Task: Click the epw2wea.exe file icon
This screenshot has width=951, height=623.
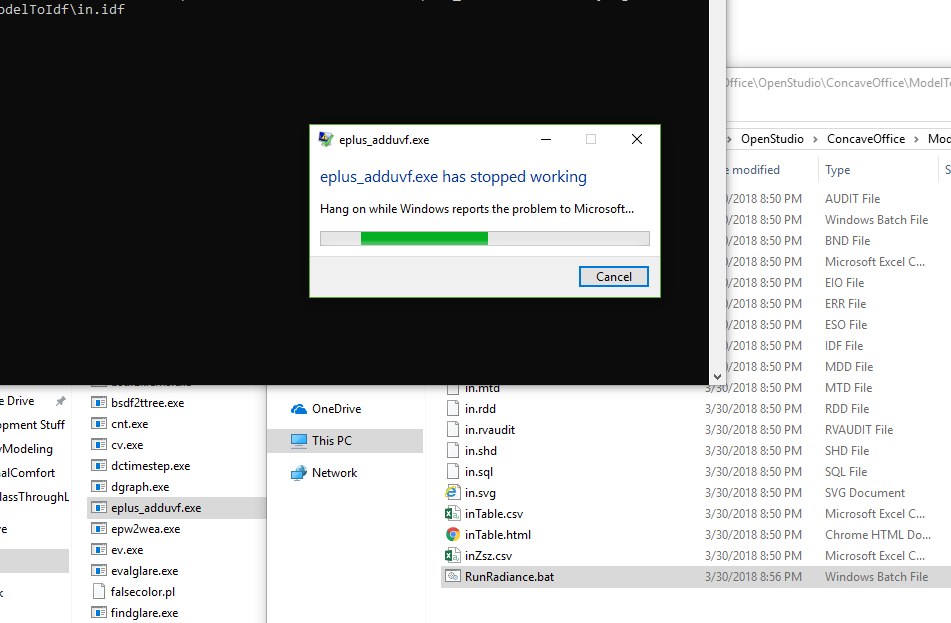Action: [99, 529]
